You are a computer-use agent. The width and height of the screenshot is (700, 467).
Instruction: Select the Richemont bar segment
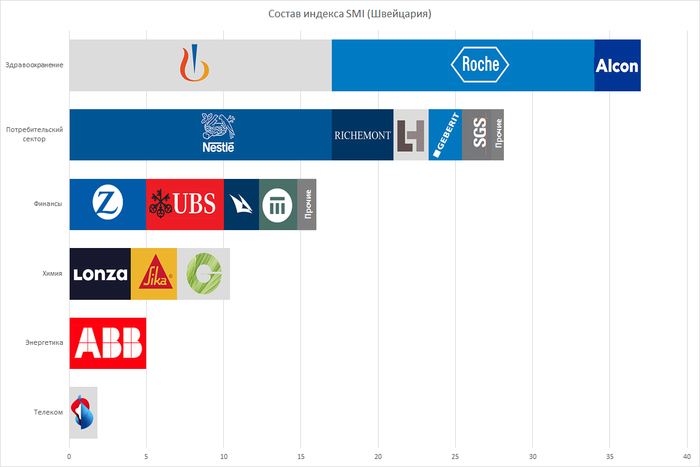point(362,134)
